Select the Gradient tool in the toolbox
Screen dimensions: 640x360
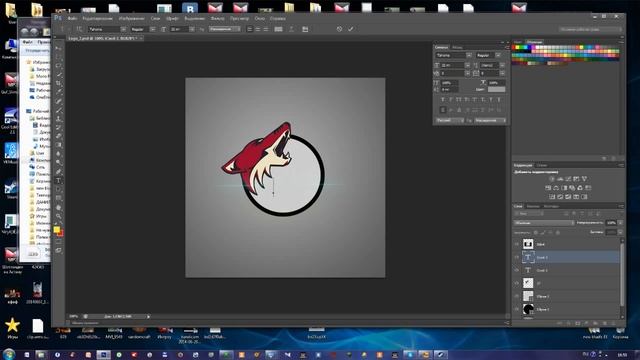[x=59, y=145]
